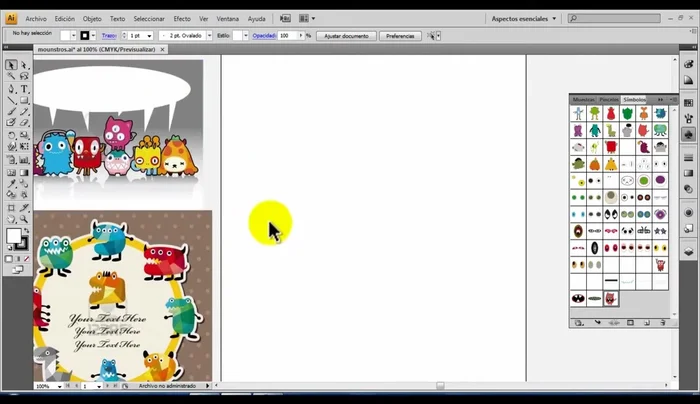Swap fill and stroke colors
The width and height of the screenshot is (700, 404).
click(26, 229)
